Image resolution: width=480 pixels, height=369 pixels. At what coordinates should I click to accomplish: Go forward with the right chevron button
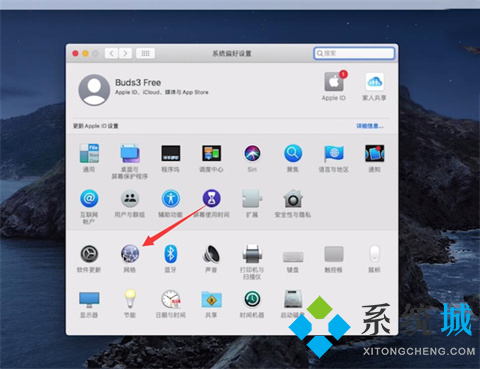(125, 53)
